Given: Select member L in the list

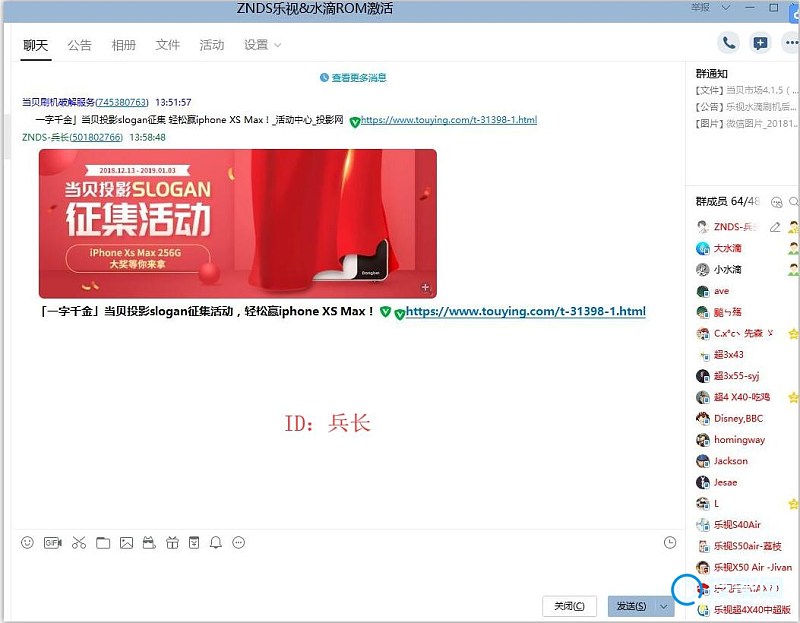Looking at the screenshot, I should (744, 504).
